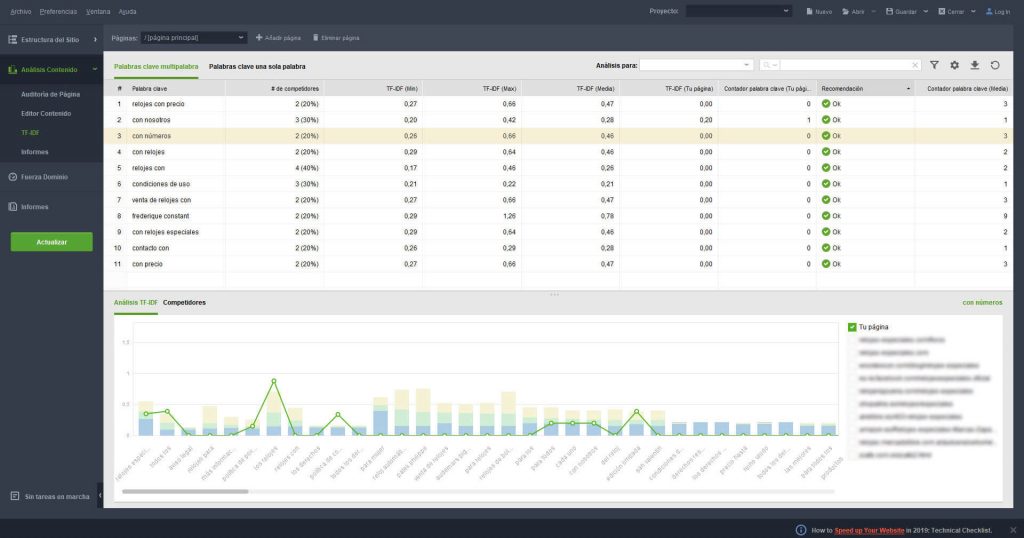Select the Análisis TF-IDF chart tab

coord(136,303)
